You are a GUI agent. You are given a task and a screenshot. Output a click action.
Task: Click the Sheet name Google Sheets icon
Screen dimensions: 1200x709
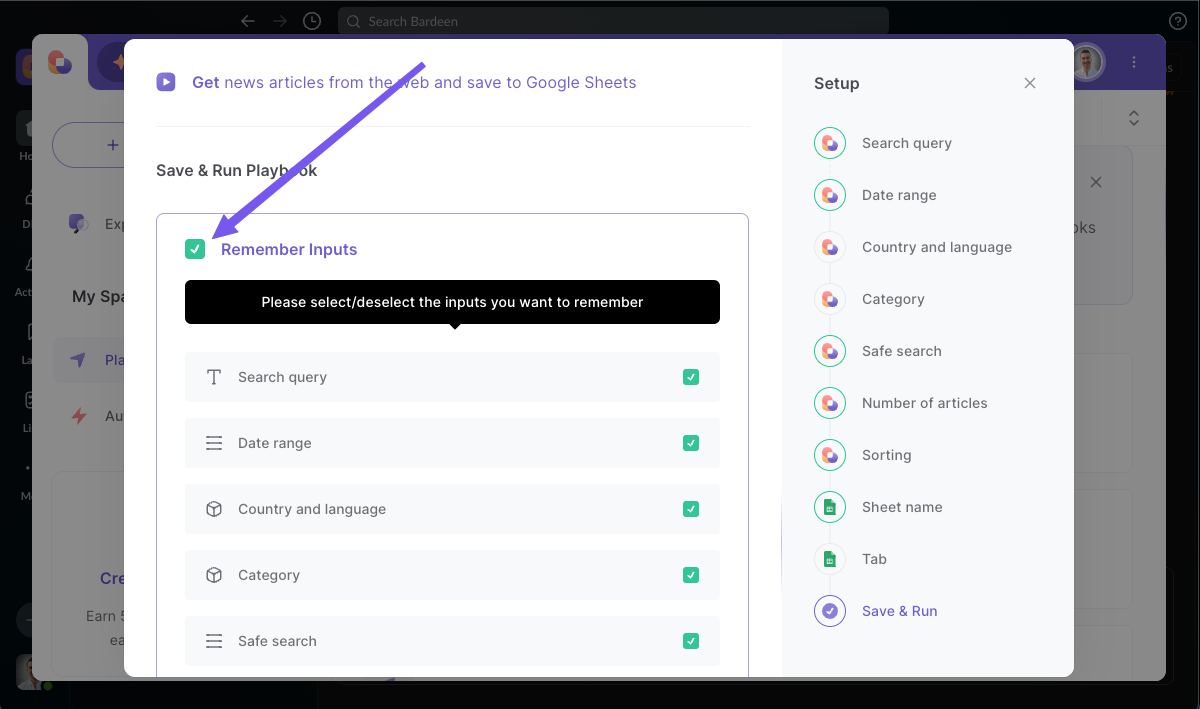[830, 507]
